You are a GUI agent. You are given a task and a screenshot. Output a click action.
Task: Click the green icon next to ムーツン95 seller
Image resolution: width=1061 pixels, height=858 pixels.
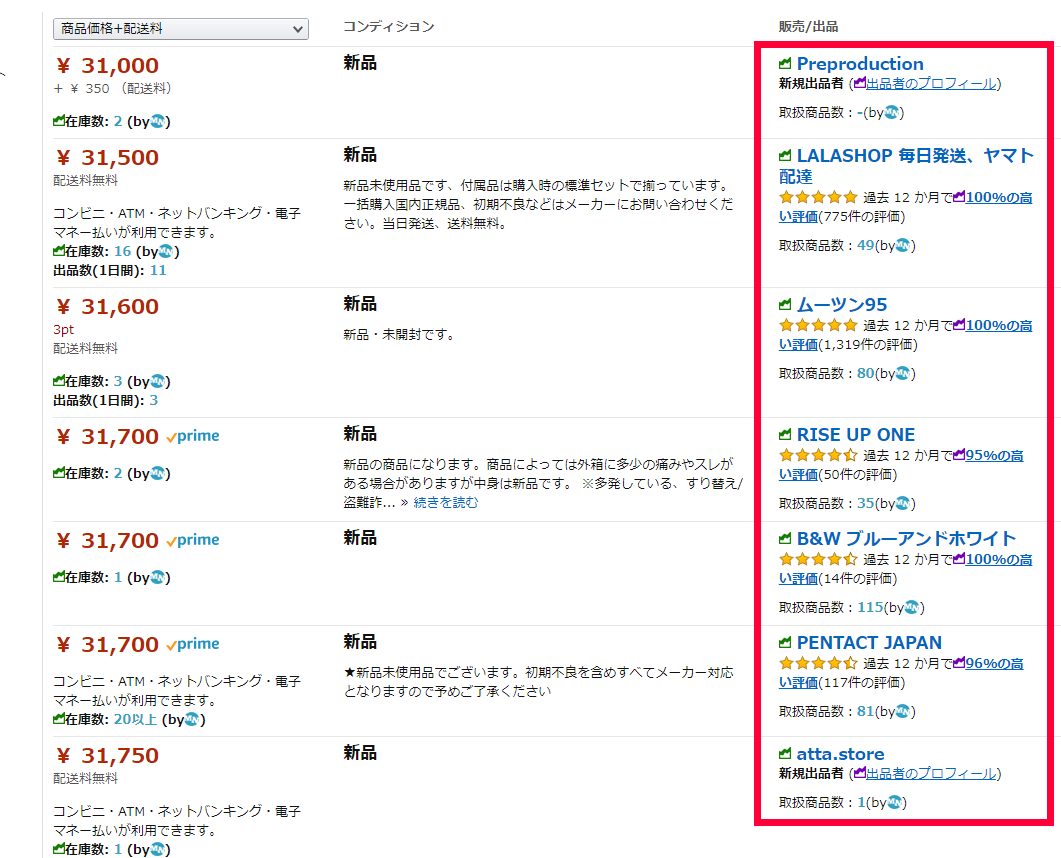click(785, 305)
